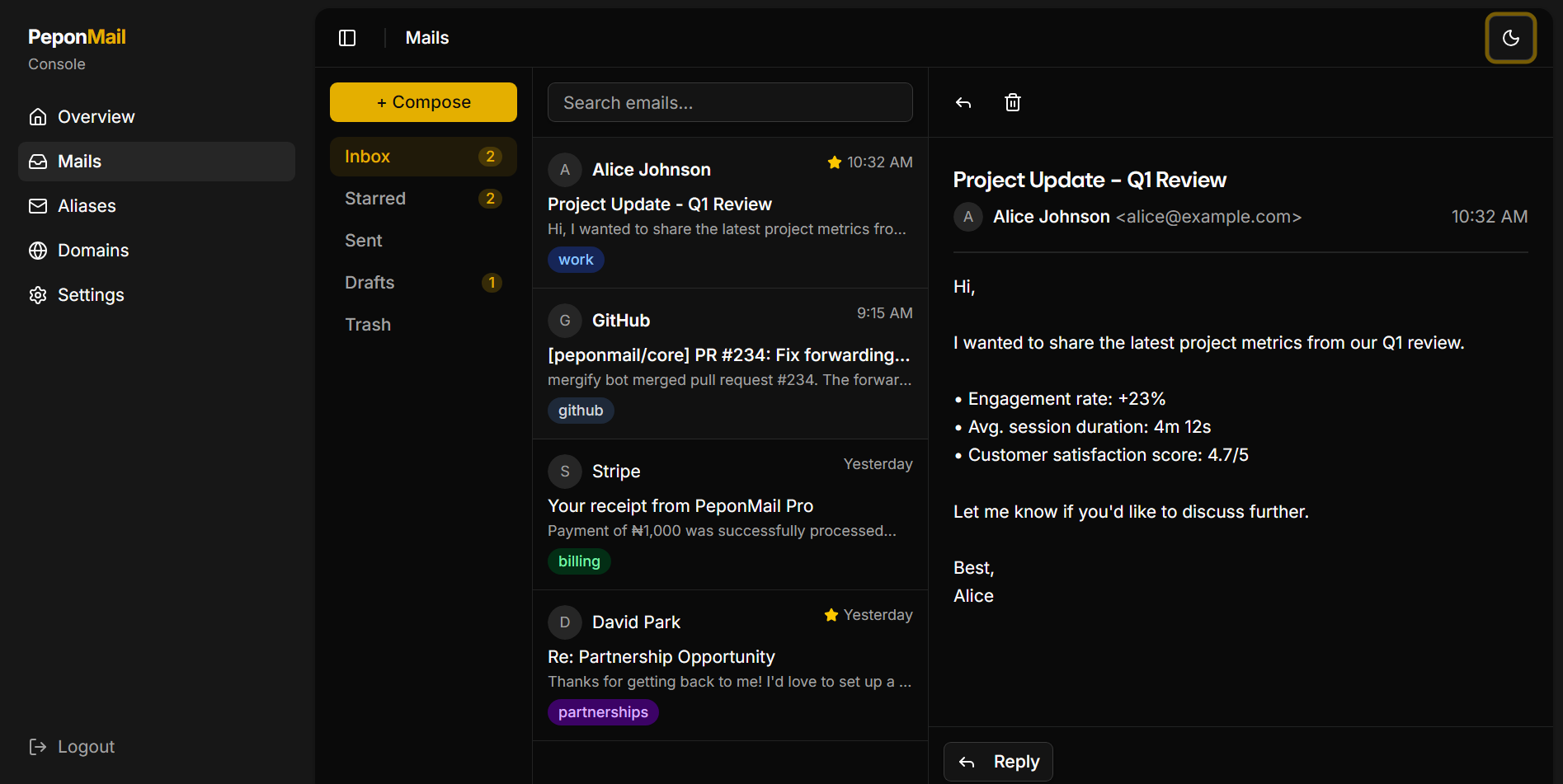Image resolution: width=1563 pixels, height=784 pixels.
Task: Select the Overview home icon
Action: tap(38, 116)
